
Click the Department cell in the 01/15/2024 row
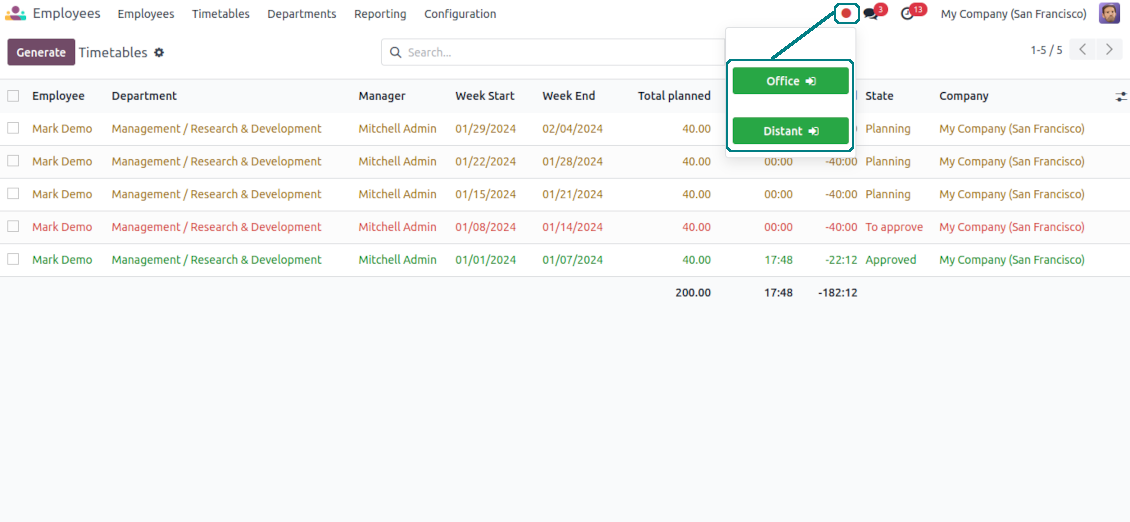[216, 194]
